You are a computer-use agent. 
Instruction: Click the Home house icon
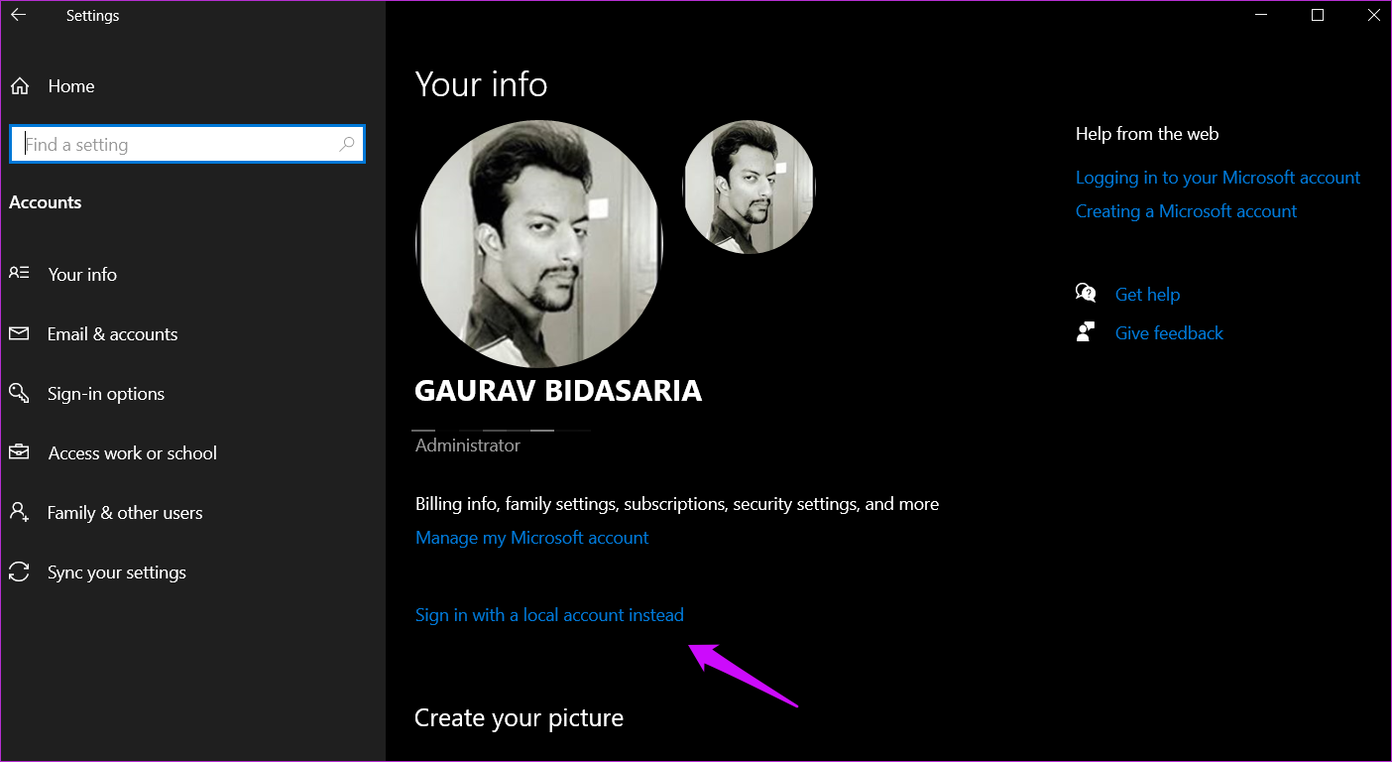click(x=19, y=85)
